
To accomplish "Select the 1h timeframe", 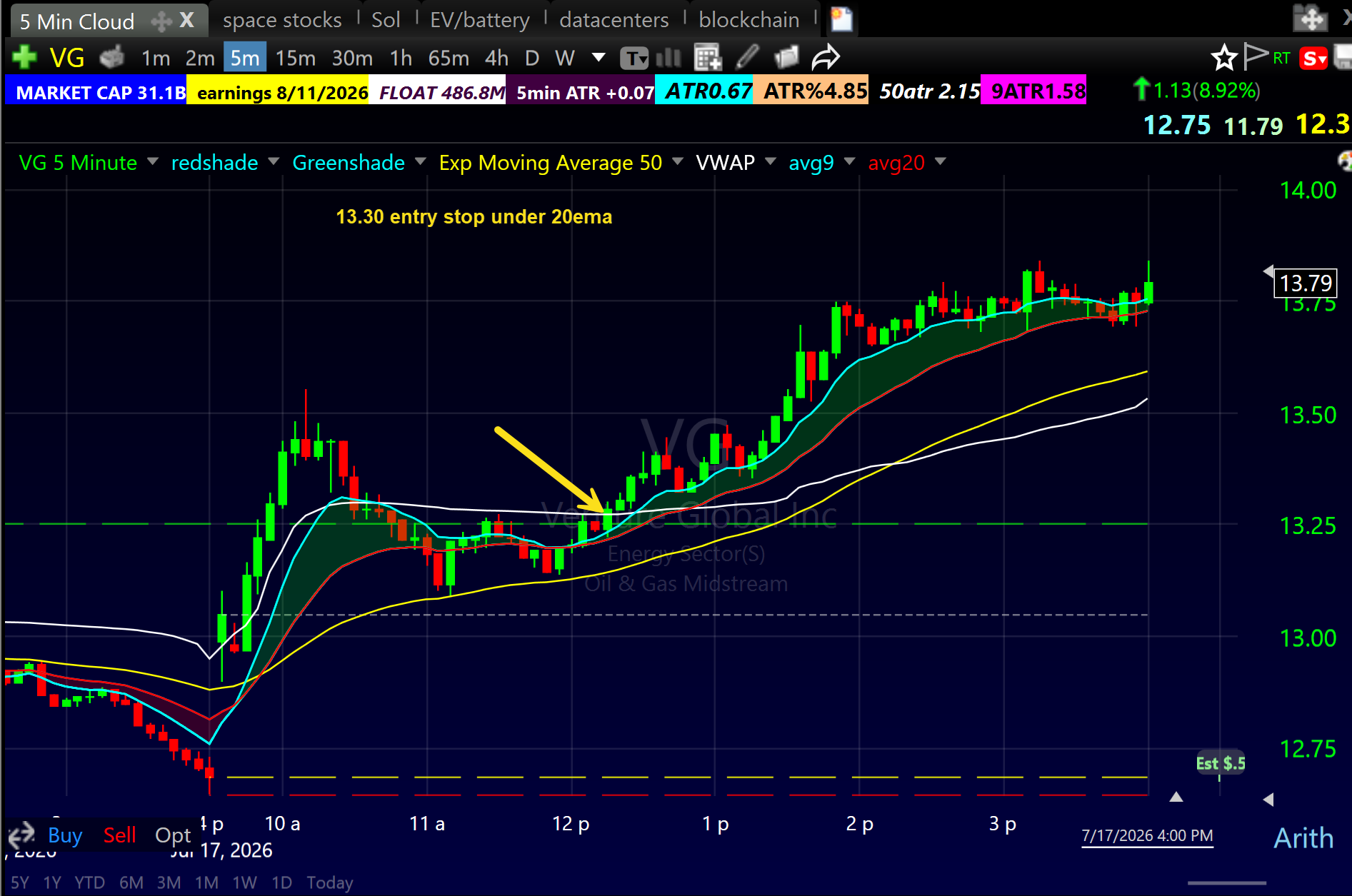I will 401,58.
